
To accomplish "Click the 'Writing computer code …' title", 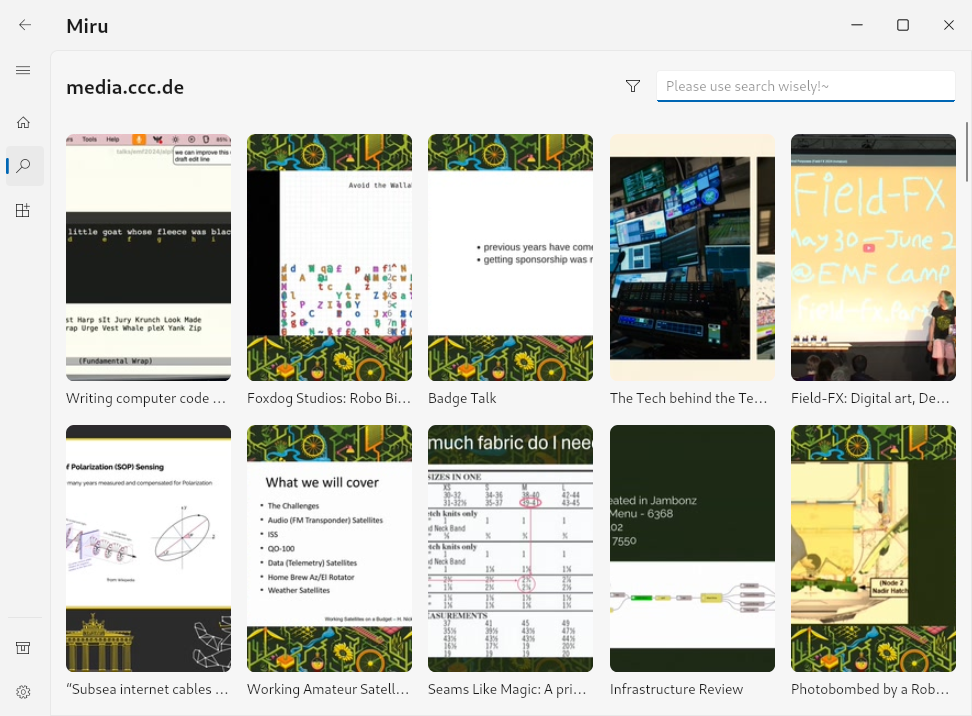I will click(x=146, y=399).
